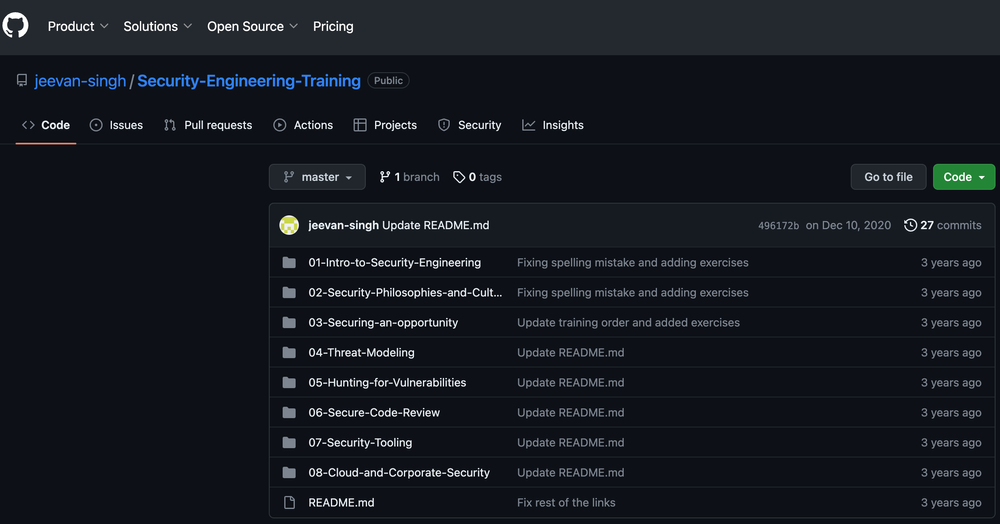
Task: Open the 03-Securing-an-opportunity folder
Action: [x=383, y=323]
